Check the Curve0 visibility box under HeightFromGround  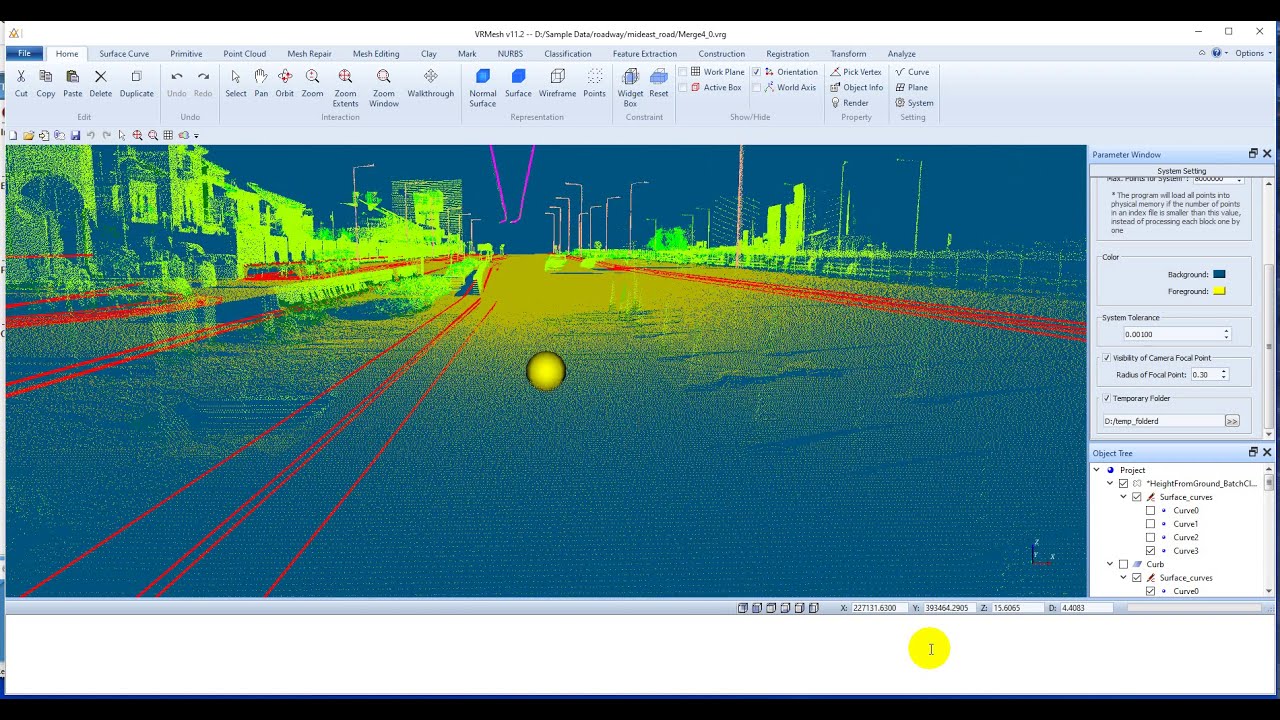click(1150, 510)
